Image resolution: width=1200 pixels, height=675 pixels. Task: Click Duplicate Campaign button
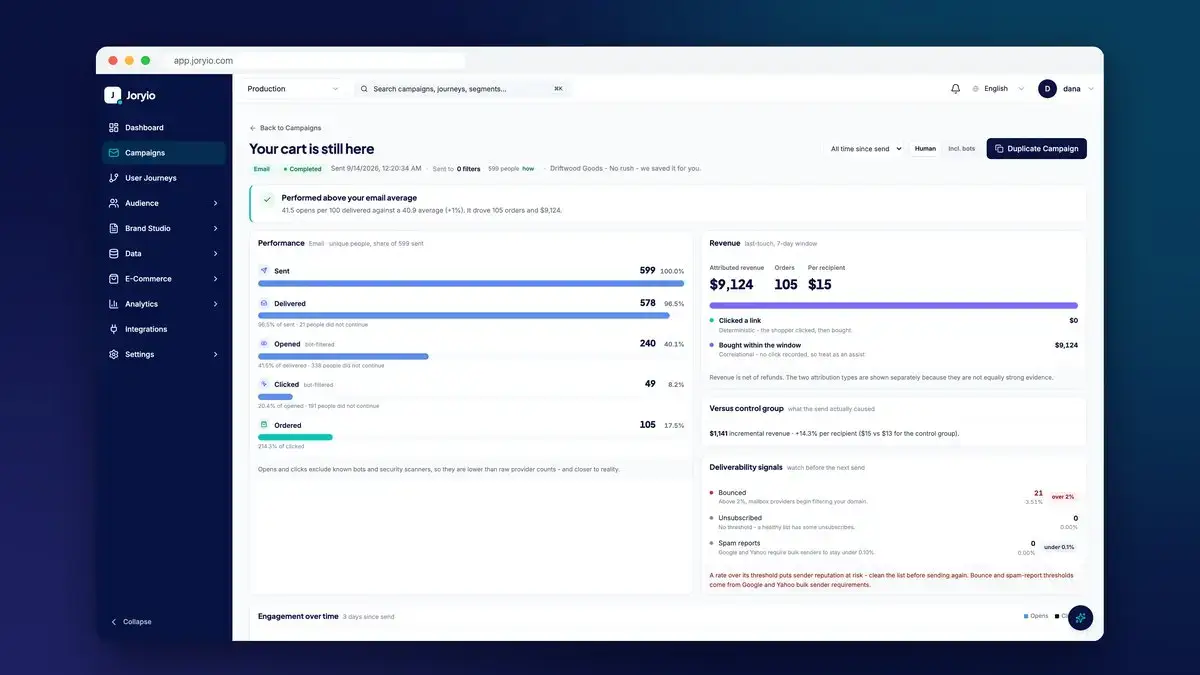(x=1036, y=149)
